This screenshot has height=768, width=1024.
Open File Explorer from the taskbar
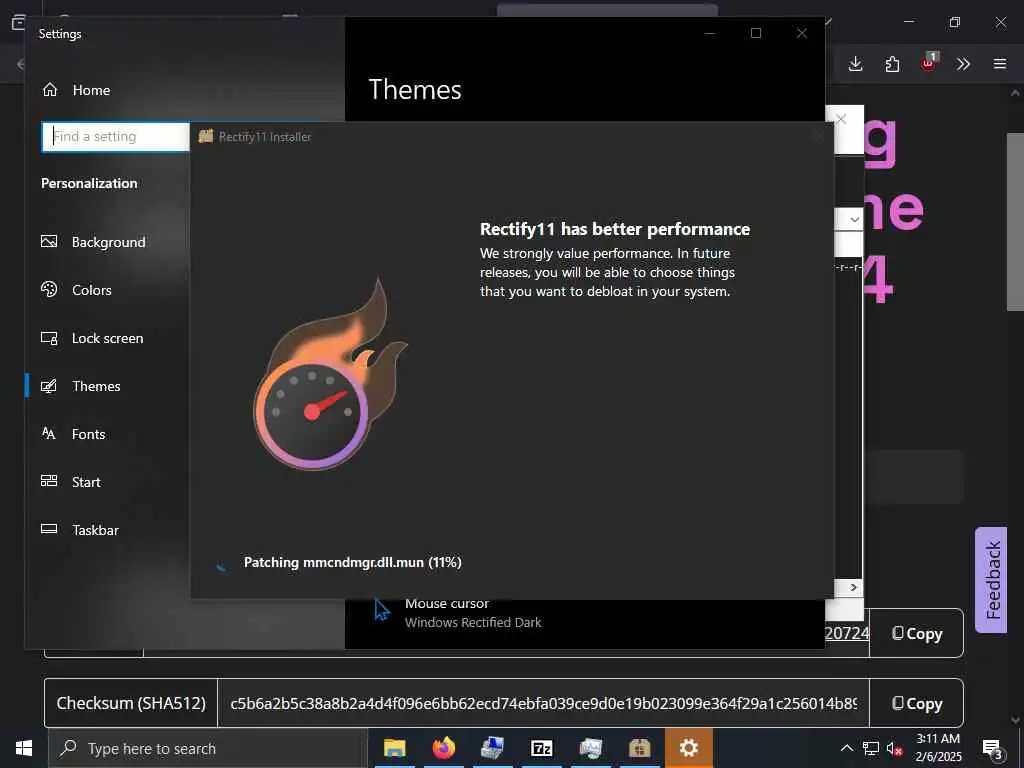pos(394,748)
